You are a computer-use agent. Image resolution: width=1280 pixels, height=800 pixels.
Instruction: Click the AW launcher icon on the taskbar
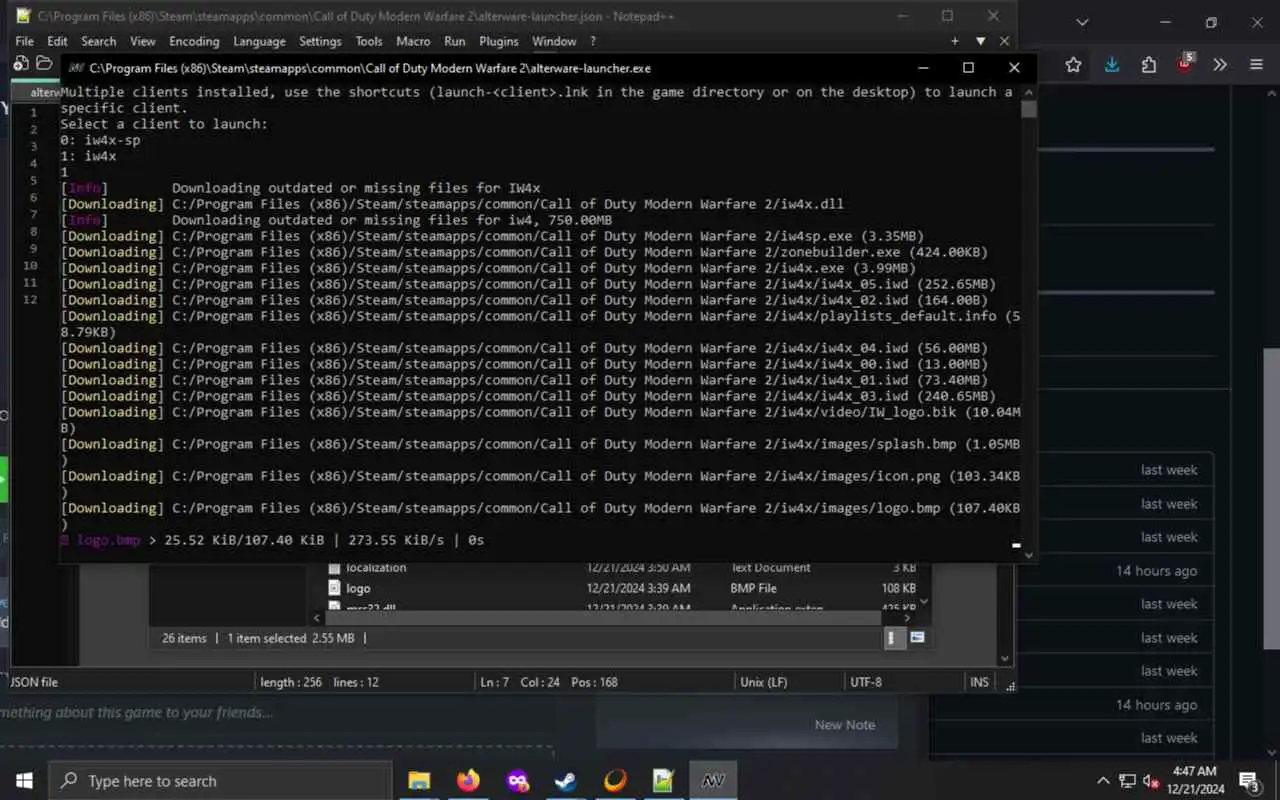(x=713, y=781)
